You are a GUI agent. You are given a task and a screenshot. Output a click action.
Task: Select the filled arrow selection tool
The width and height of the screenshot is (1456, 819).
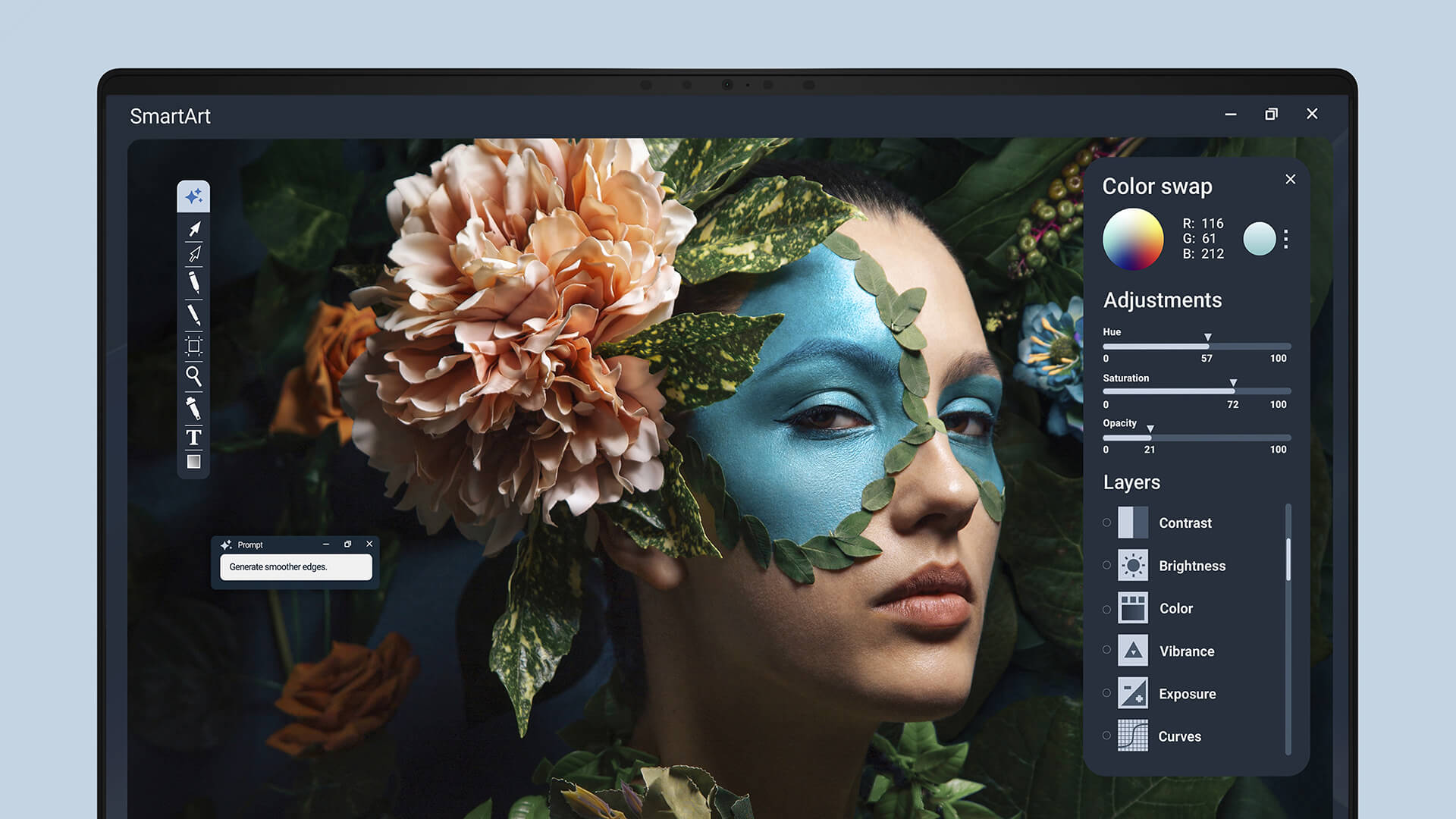[194, 229]
